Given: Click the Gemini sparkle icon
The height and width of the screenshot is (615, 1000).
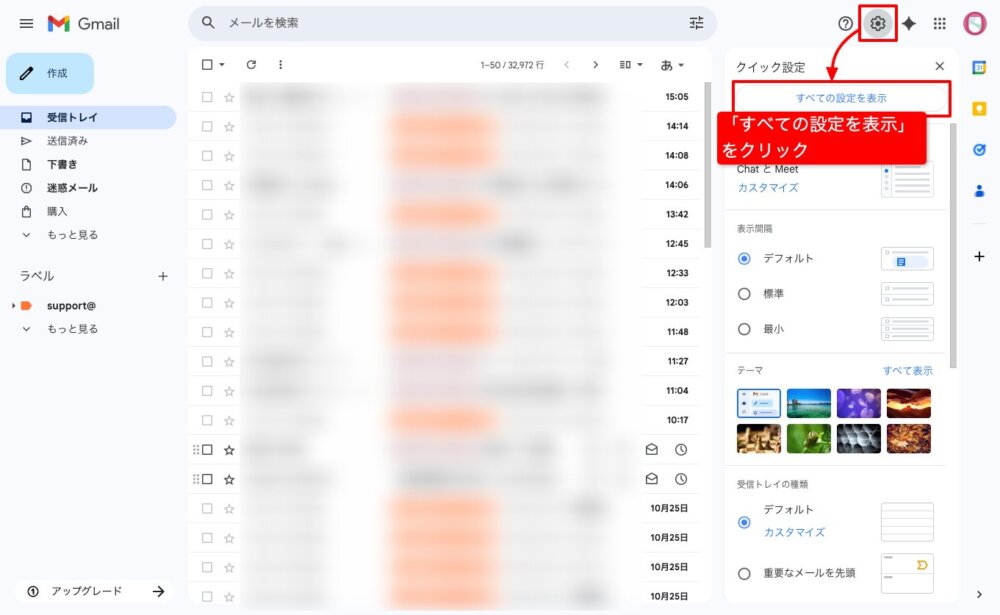Looking at the screenshot, I should click(x=909, y=23).
